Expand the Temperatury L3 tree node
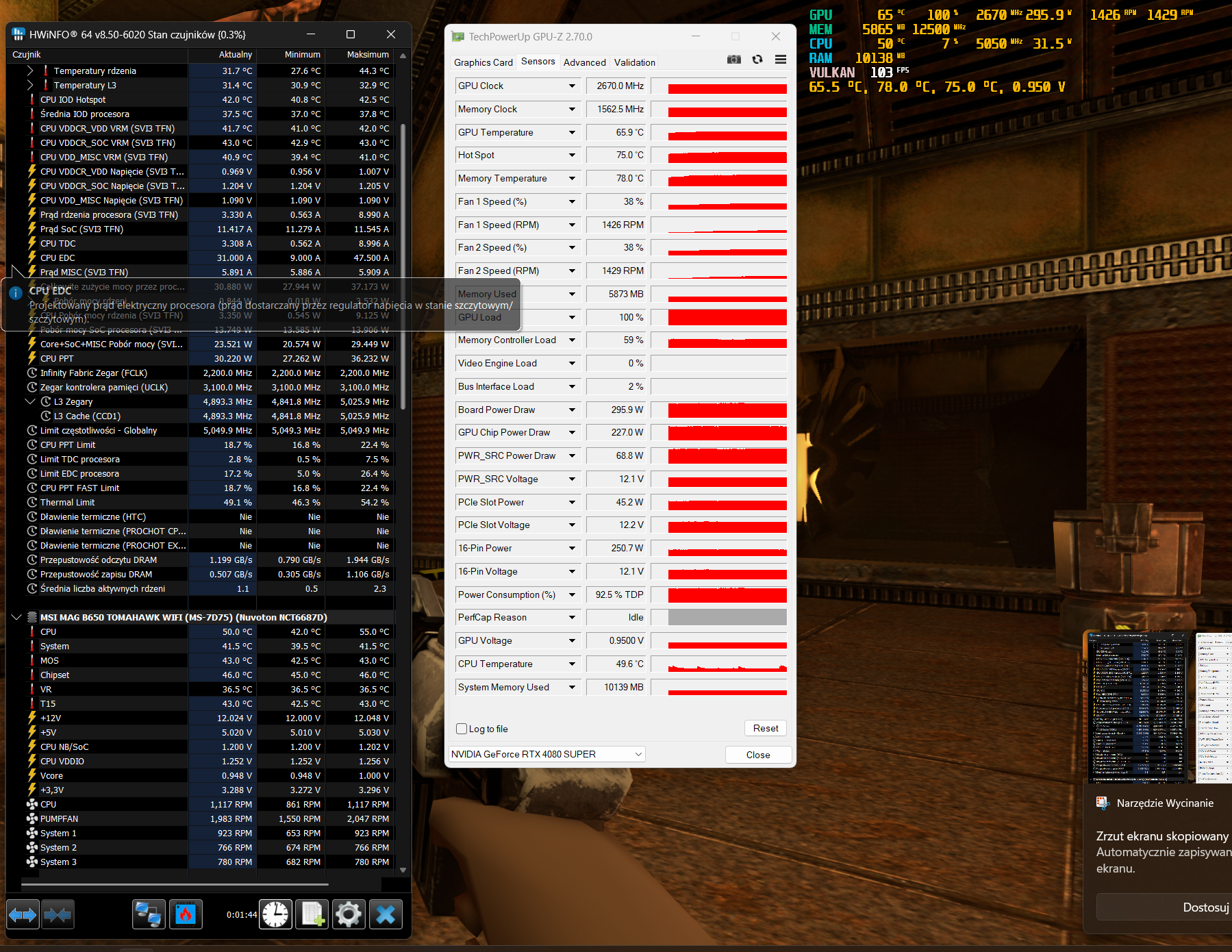 pyautogui.click(x=29, y=85)
